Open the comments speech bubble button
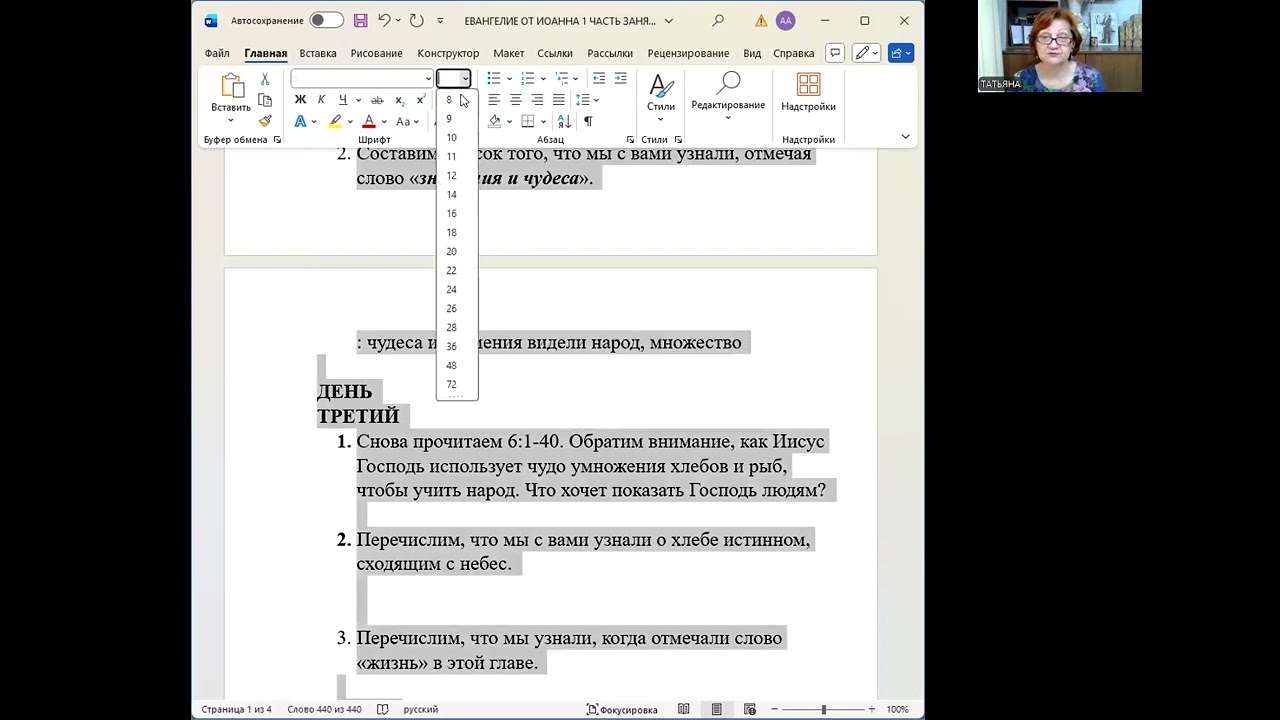This screenshot has width=1280, height=720. point(835,53)
